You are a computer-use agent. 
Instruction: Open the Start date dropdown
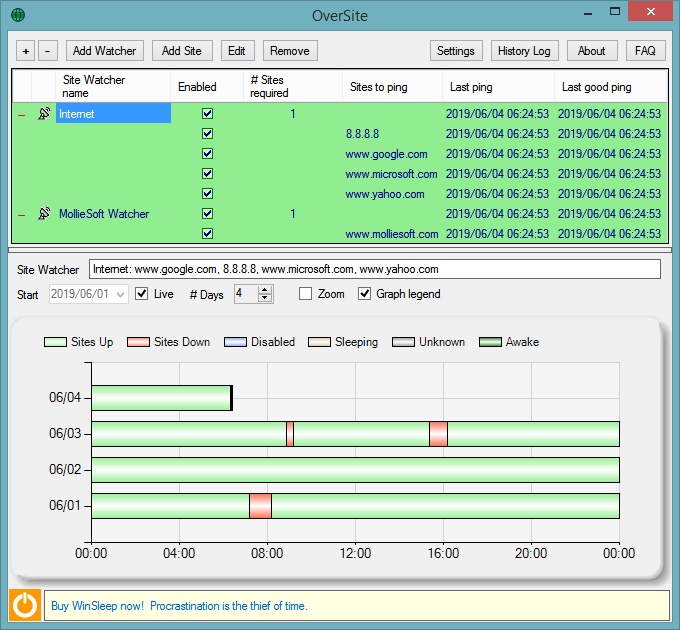(x=121, y=295)
